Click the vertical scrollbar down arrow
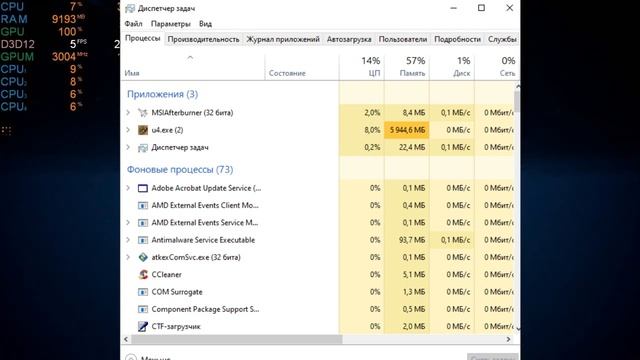 click(518, 329)
